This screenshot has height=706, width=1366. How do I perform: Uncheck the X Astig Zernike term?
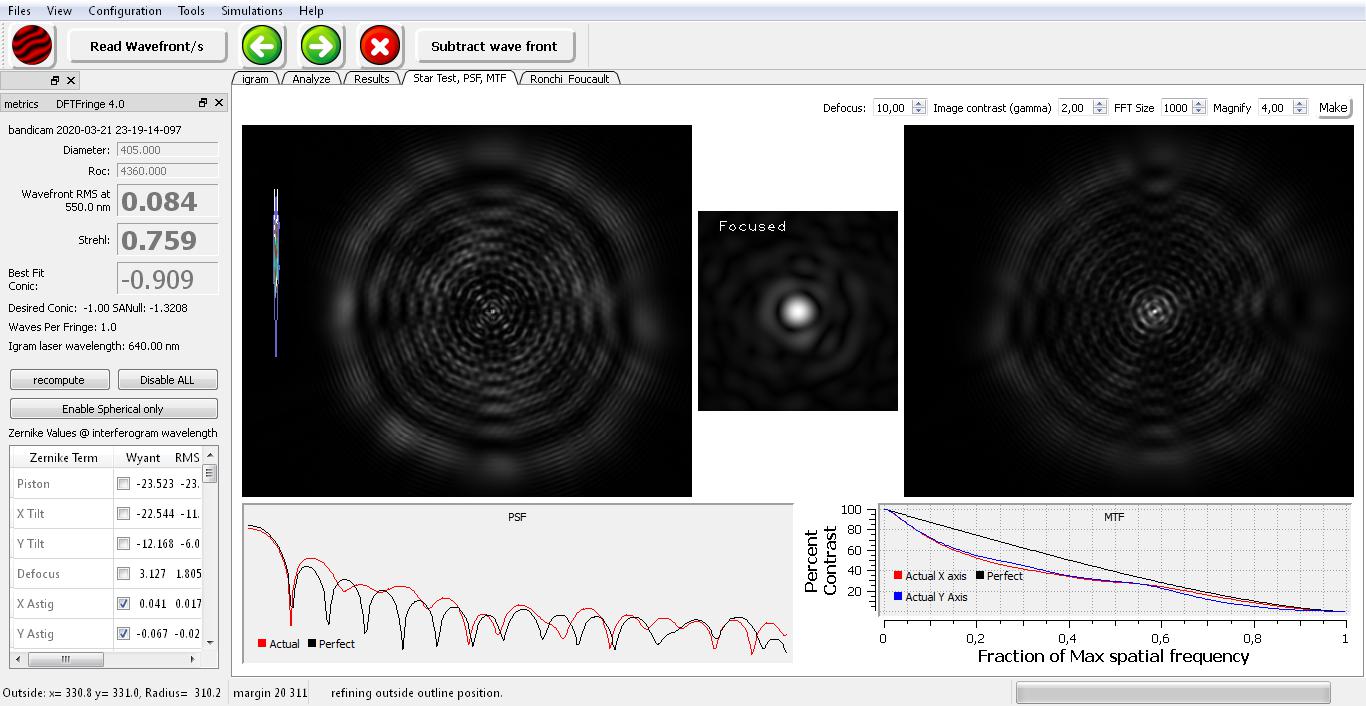123,604
